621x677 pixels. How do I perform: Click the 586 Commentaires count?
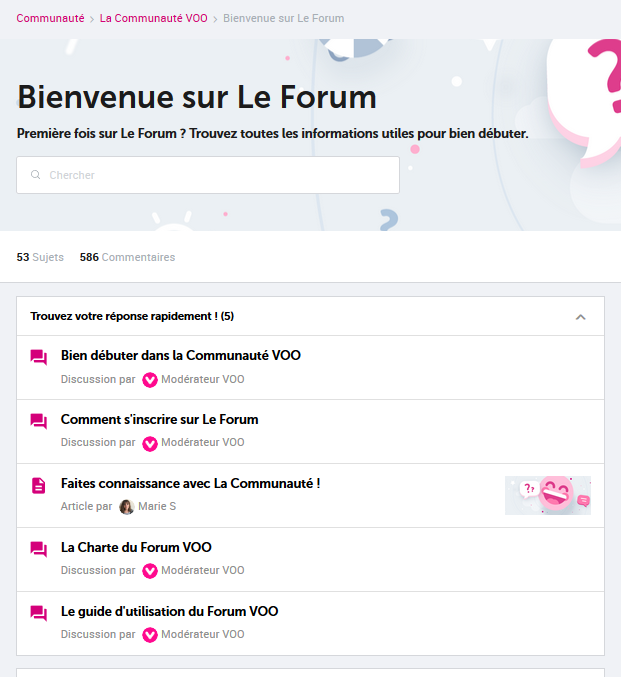(x=127, y=257)
